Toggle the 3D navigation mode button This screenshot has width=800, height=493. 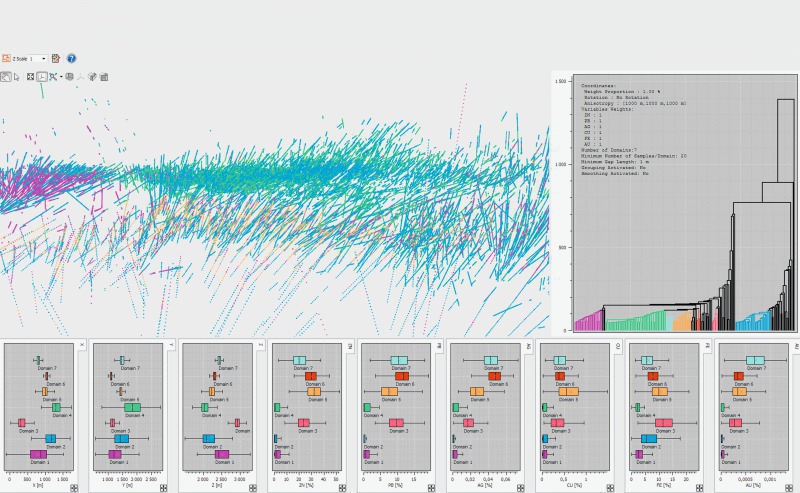[6, 77]
